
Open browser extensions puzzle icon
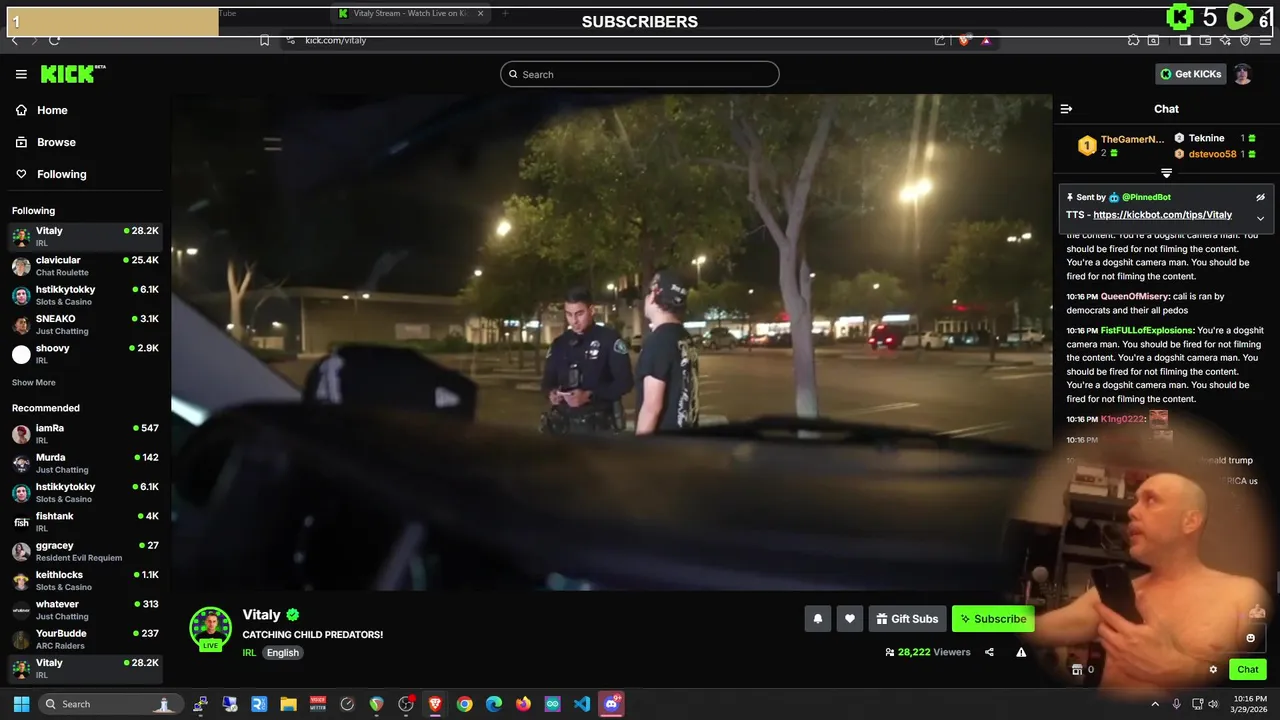(x=1133, y=40)
